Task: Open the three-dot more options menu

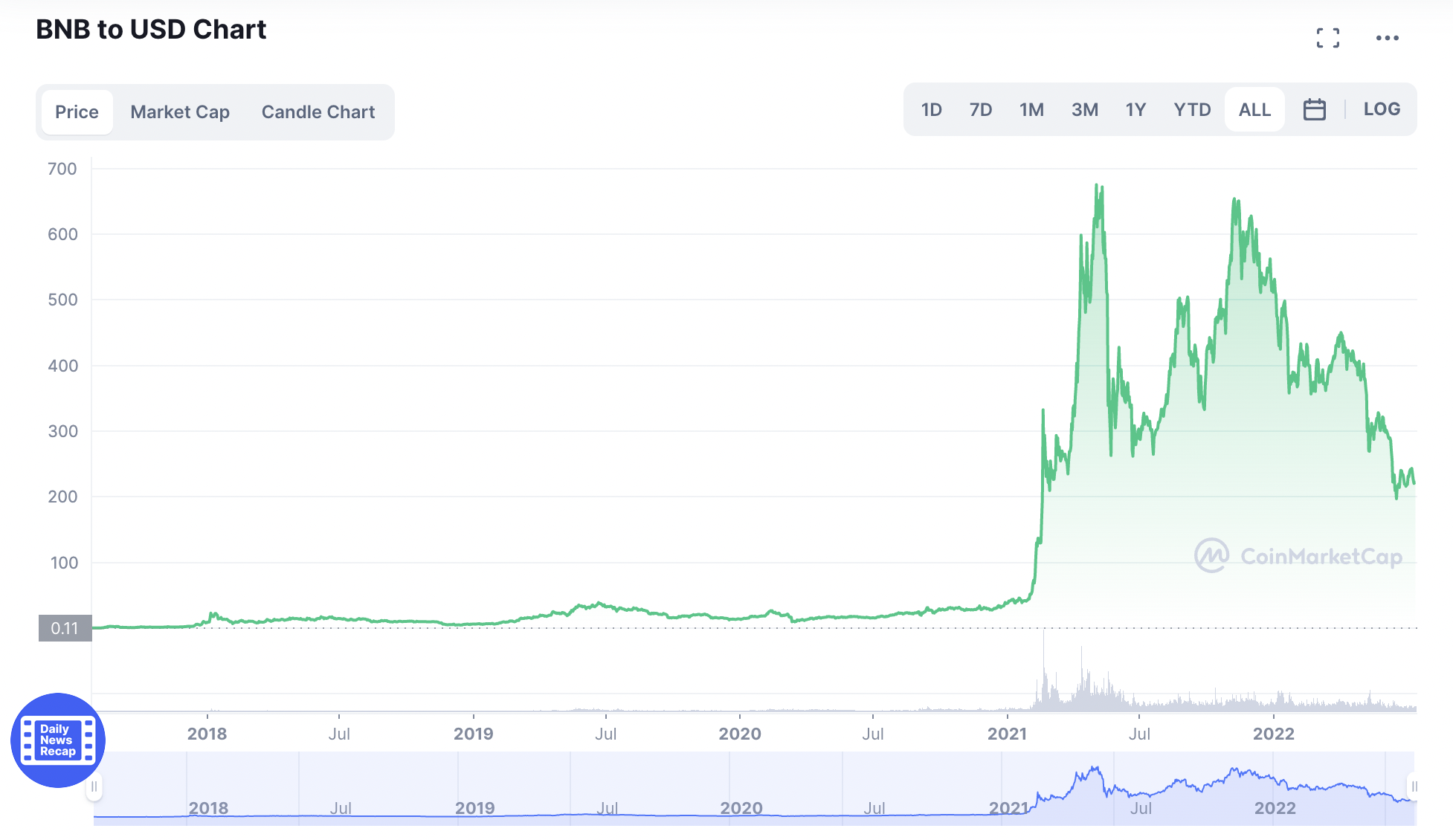Action: [x=1387, y=38]
